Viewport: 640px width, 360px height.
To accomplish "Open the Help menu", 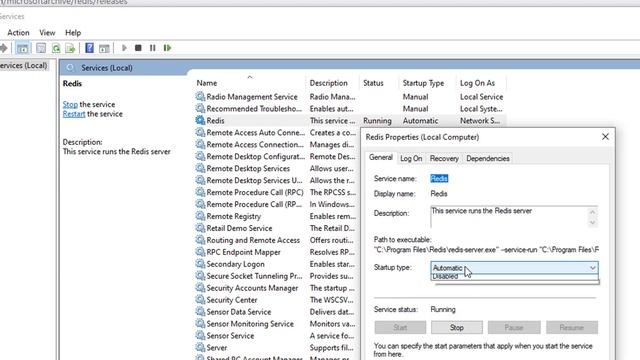I will (x=73, y=33).
